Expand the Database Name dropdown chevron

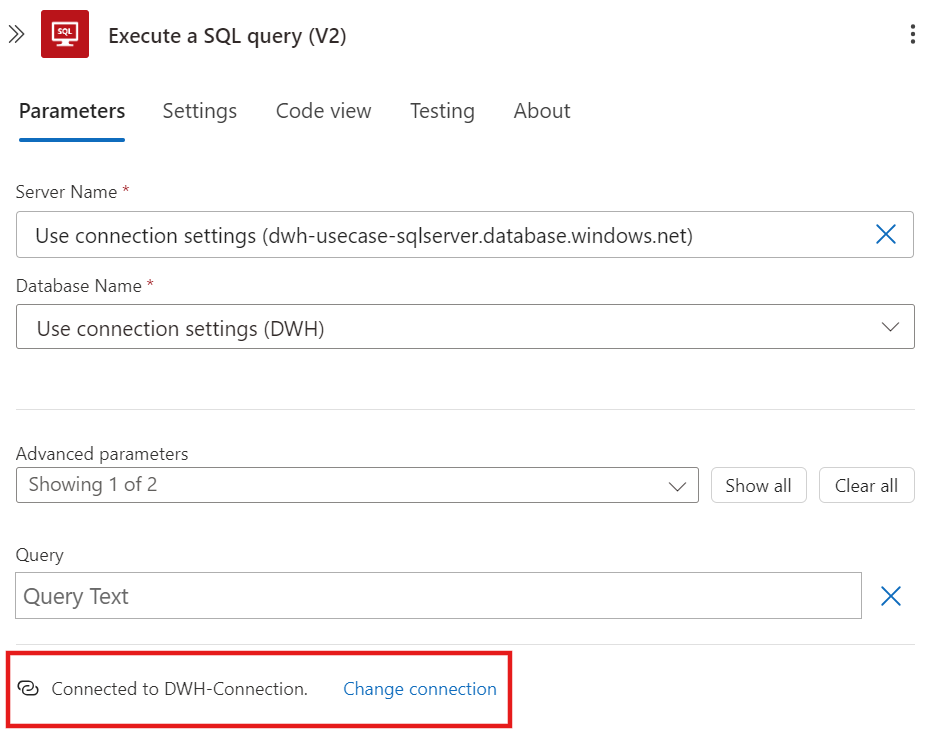click(890, 327)
